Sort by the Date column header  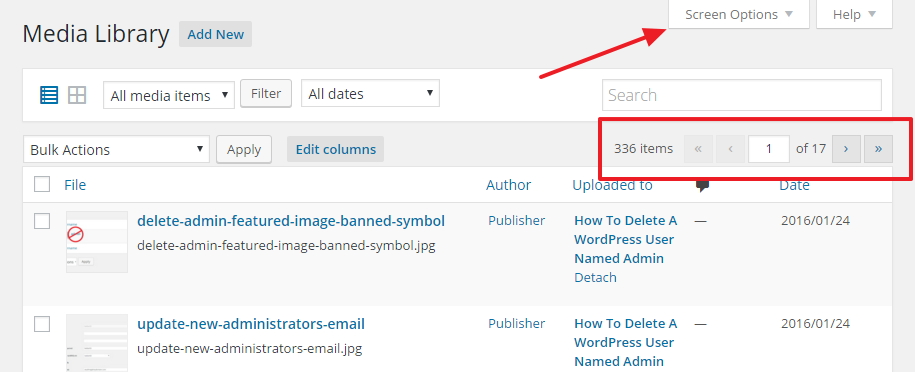[x=794, y=185]
